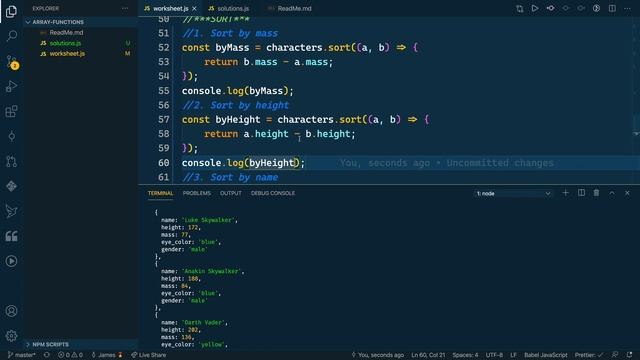Screen dimensions: 640x360
Task: Open Explorer More Actions ellipsis
Action: [125, 8]
